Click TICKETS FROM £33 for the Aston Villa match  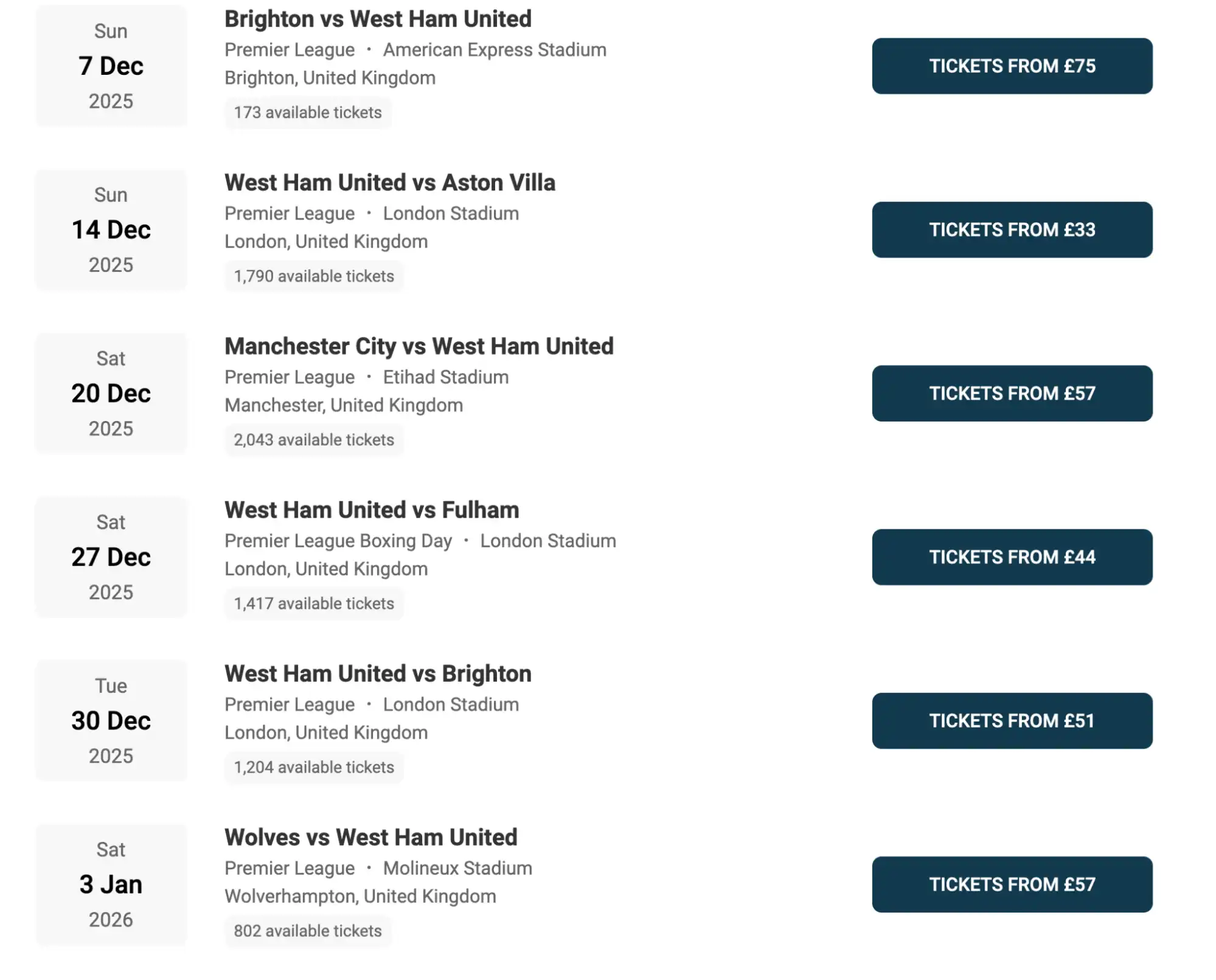[1012, 229]
